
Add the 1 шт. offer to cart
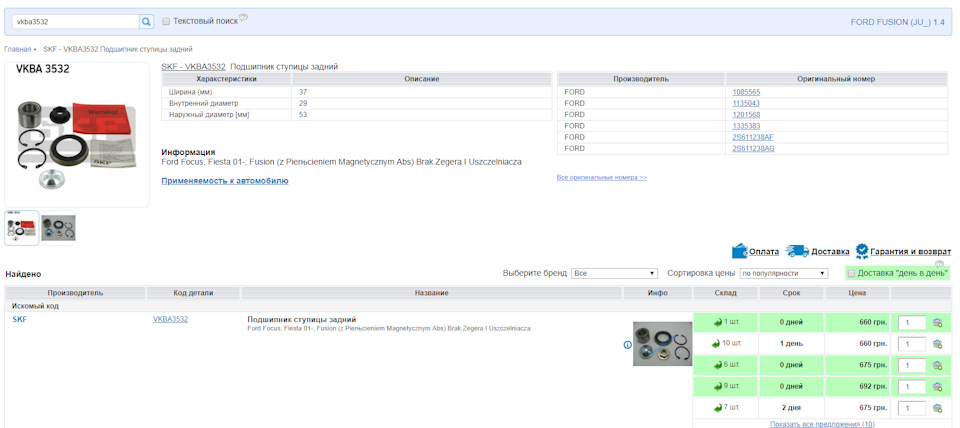[937, 323]
